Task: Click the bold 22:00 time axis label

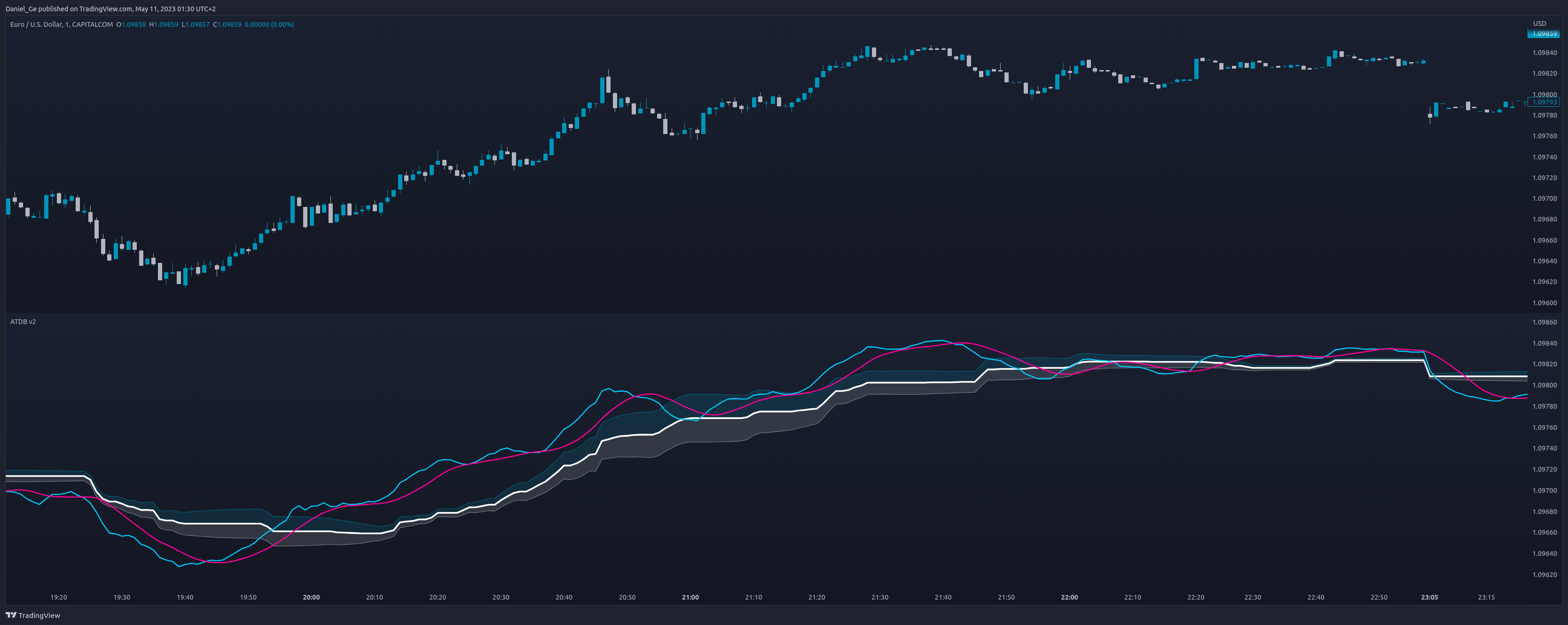Action: click(x=1069, y=598)
